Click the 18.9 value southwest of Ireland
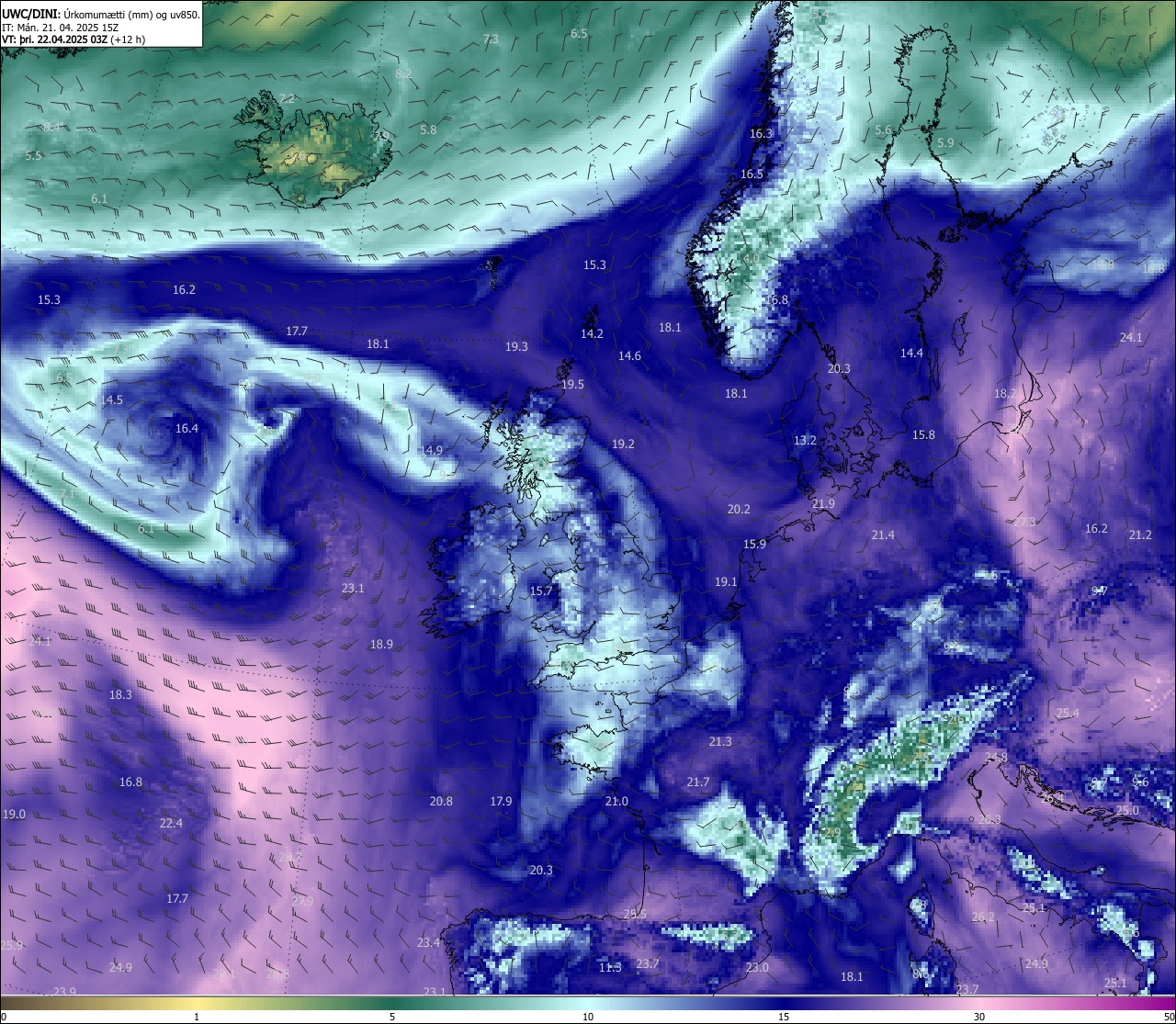This screenshot has width=1176, height=1024. (381, 644)
